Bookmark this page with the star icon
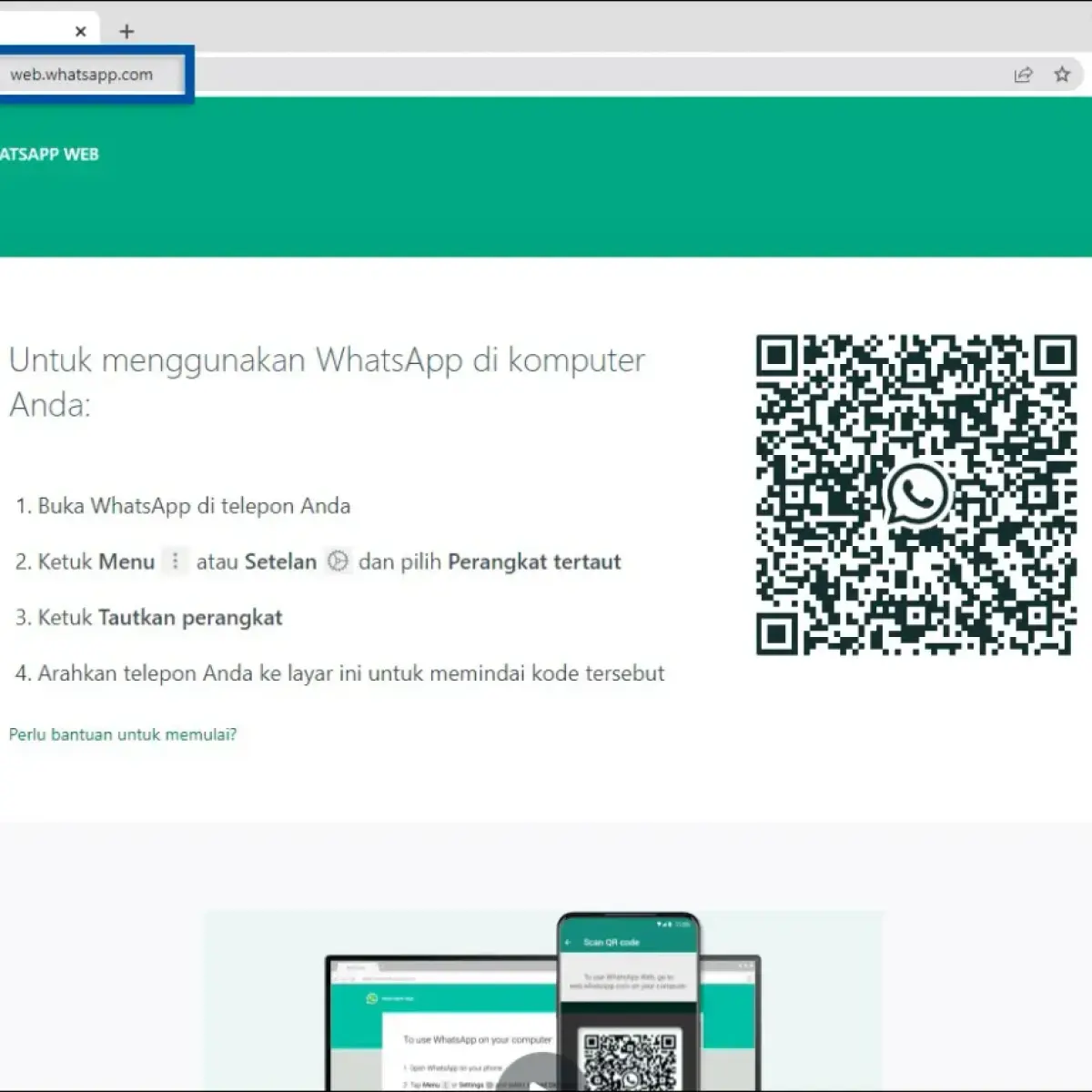This screenshot has width=1092, height=1092. [1062, 75]
